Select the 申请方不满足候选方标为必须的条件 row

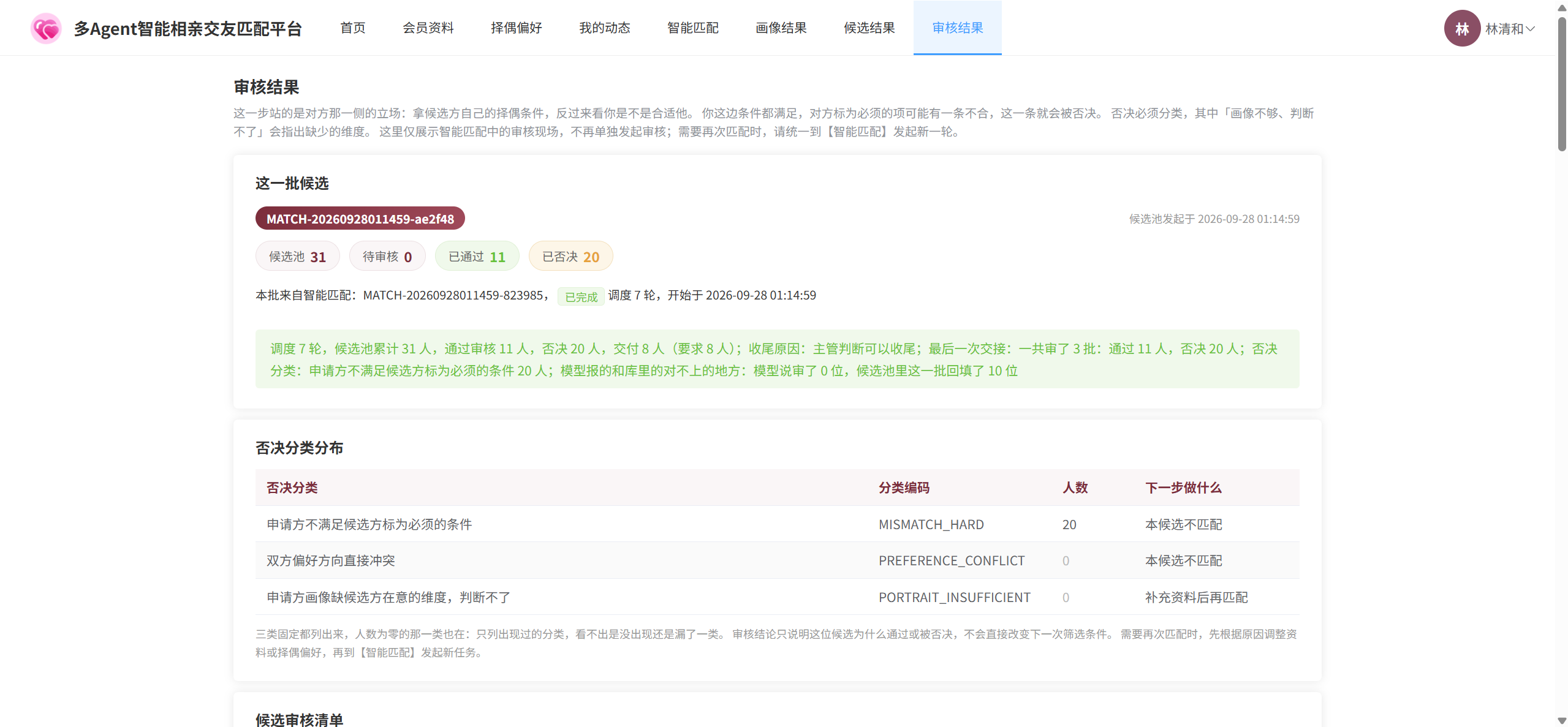777,524
